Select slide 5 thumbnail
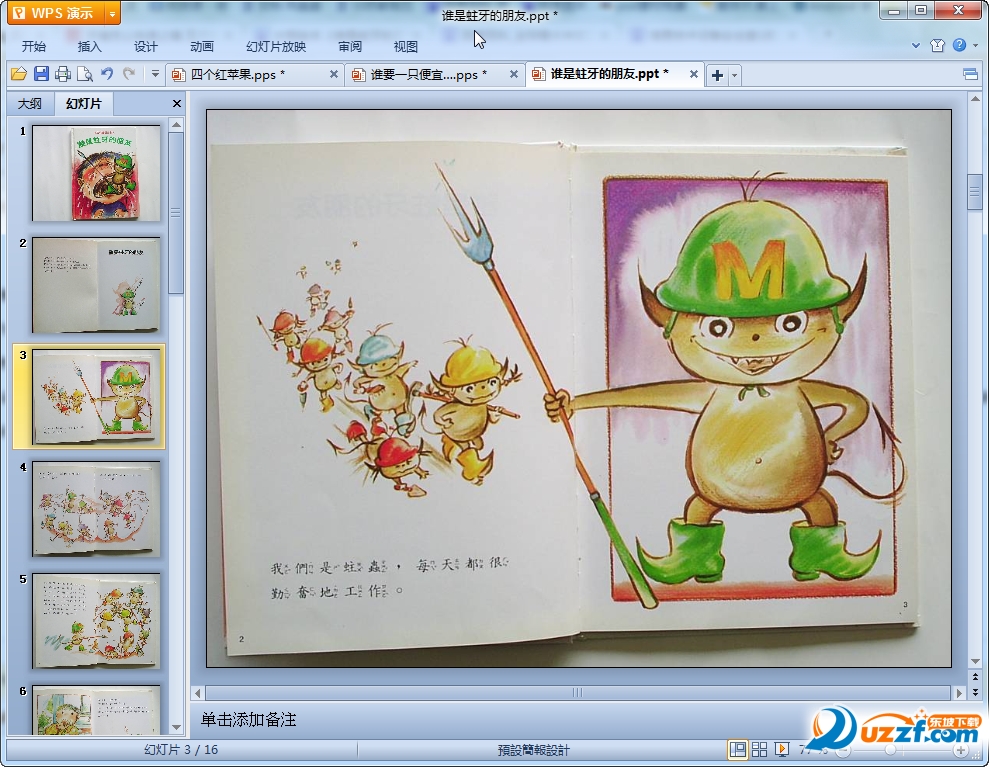 click(96, 621)
